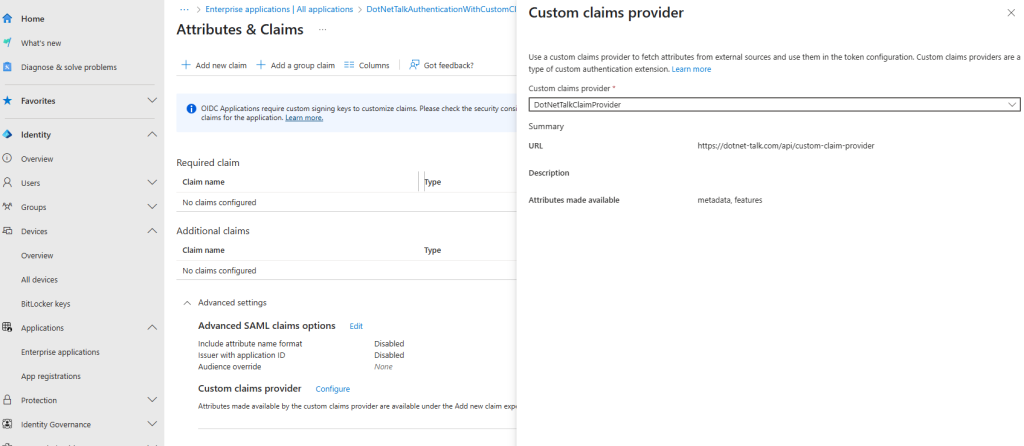
Task: Click the Favorites star icon
Action: pyautogui.click(x=8, y=101)
